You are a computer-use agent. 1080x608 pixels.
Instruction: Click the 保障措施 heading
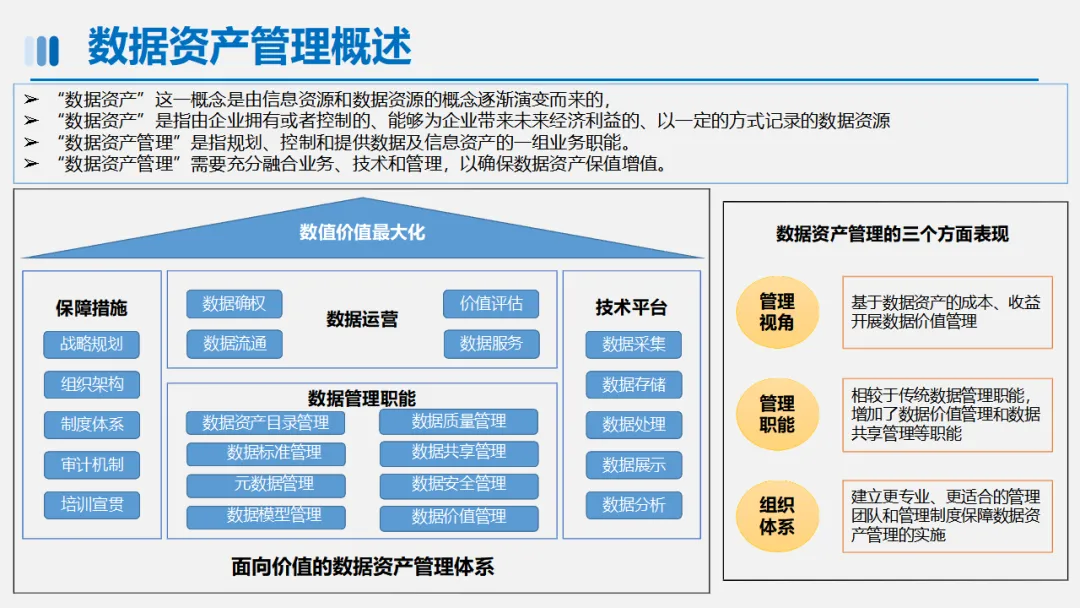pyautogui.click(x=92, y=308)
